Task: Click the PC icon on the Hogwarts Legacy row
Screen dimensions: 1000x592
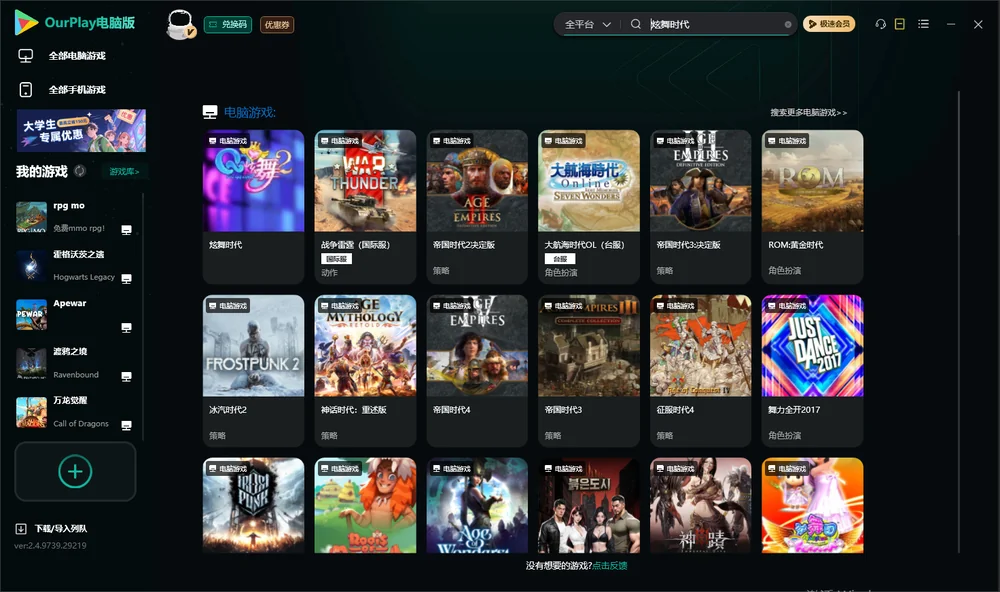Action: (126, 279)
